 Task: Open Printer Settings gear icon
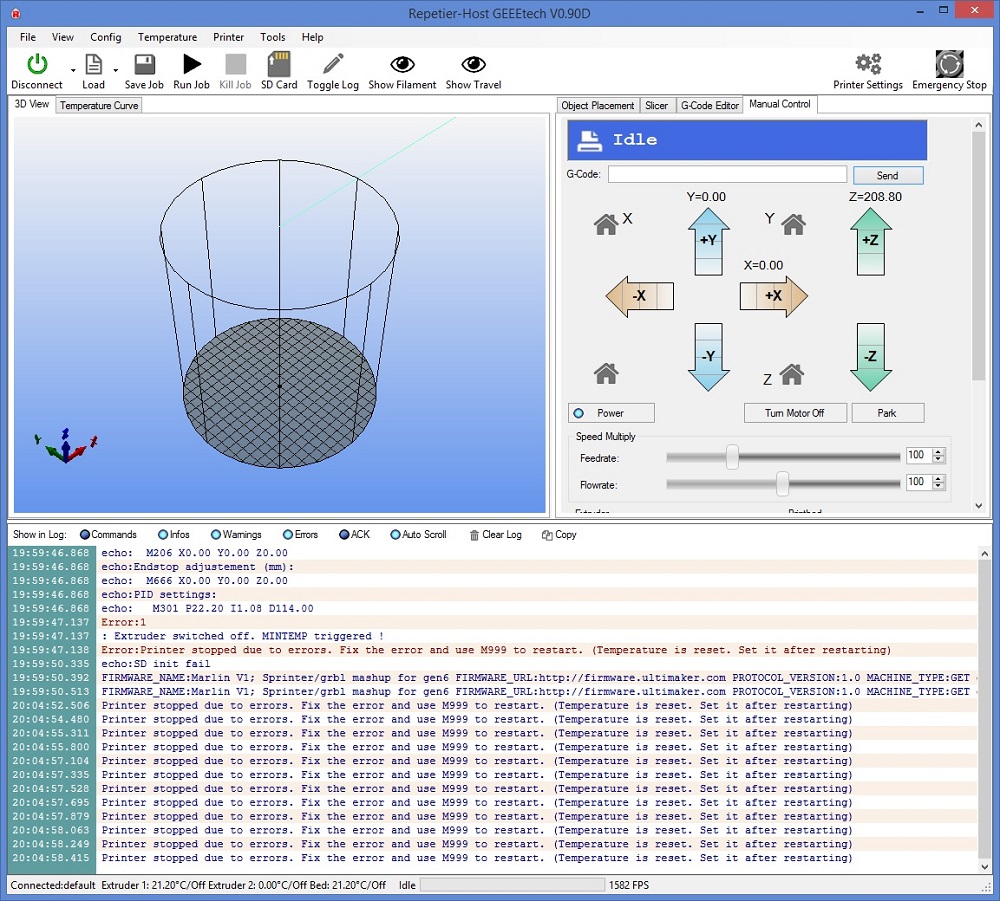(868, 65)
